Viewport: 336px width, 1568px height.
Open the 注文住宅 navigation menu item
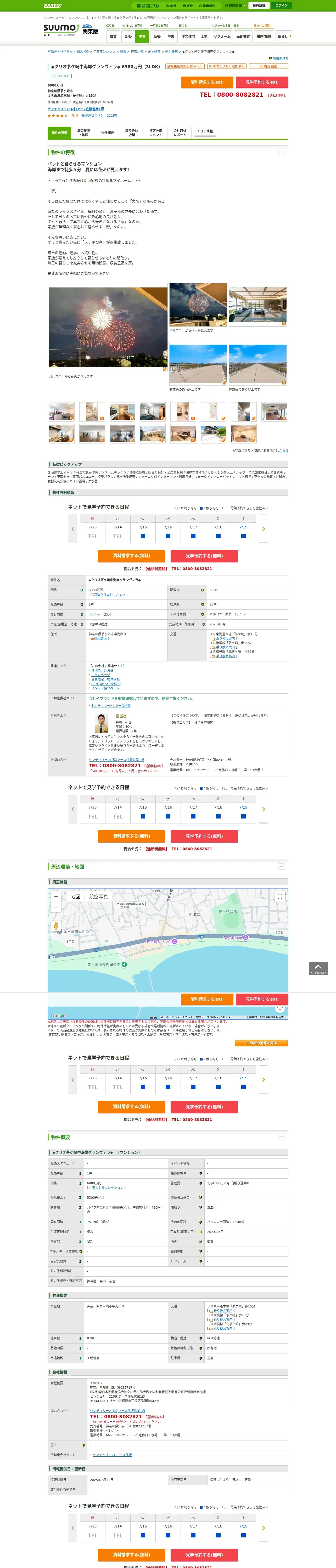(x=188, y=37)
